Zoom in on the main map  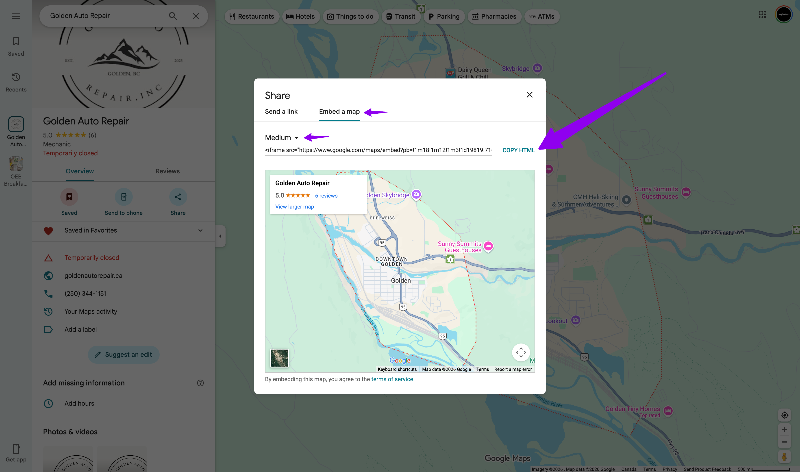(785, 430)
